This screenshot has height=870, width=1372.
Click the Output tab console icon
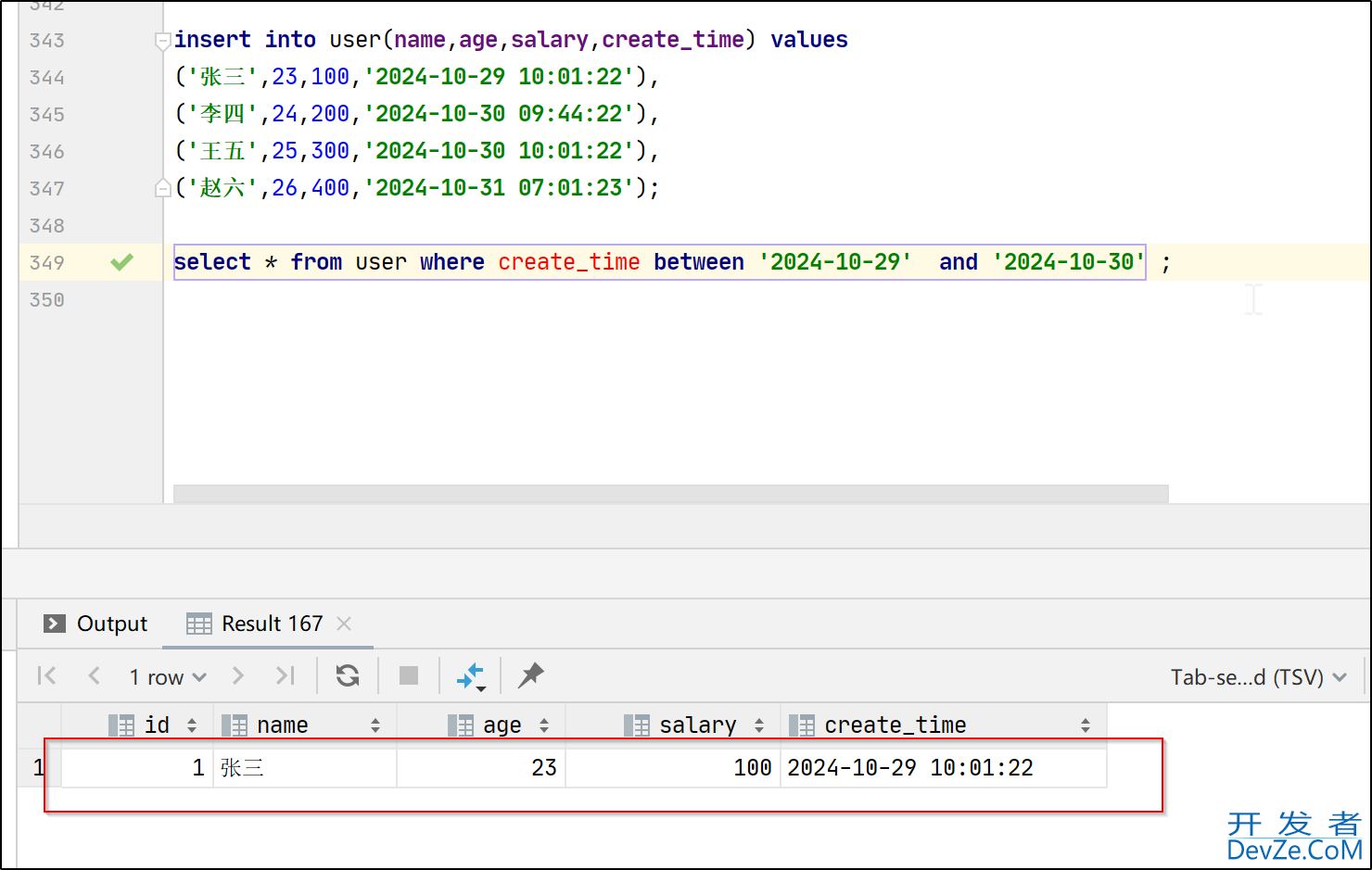pyautogui.click(x=55, y=624)
